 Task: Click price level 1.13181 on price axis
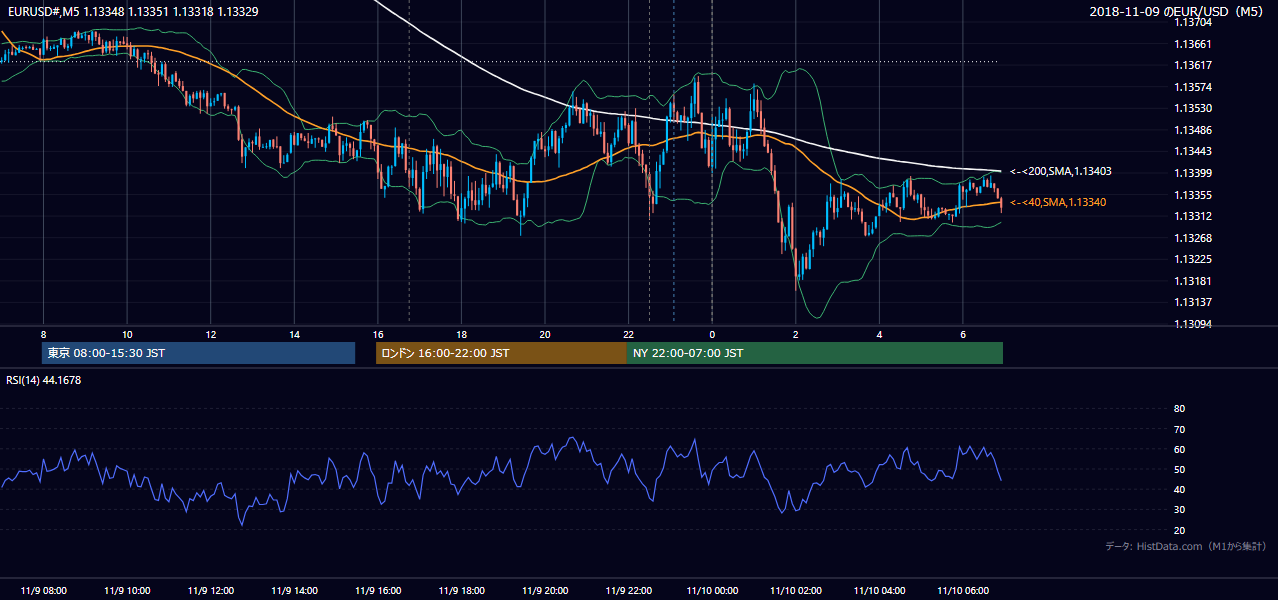coord(1192,282)
